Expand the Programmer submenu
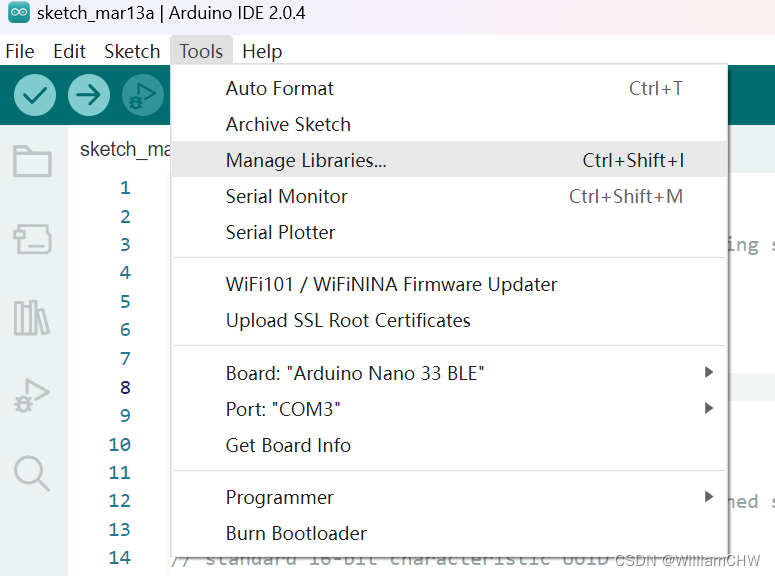This screenshot has height=576, width=775. click(x=449, y=497)
